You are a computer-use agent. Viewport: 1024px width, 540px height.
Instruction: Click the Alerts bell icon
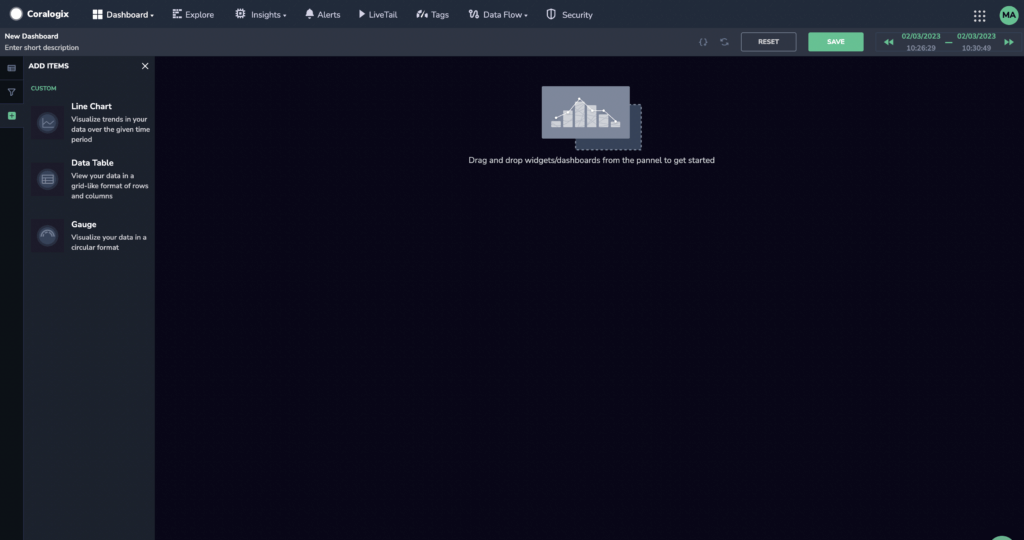click(x=310, y=14)
